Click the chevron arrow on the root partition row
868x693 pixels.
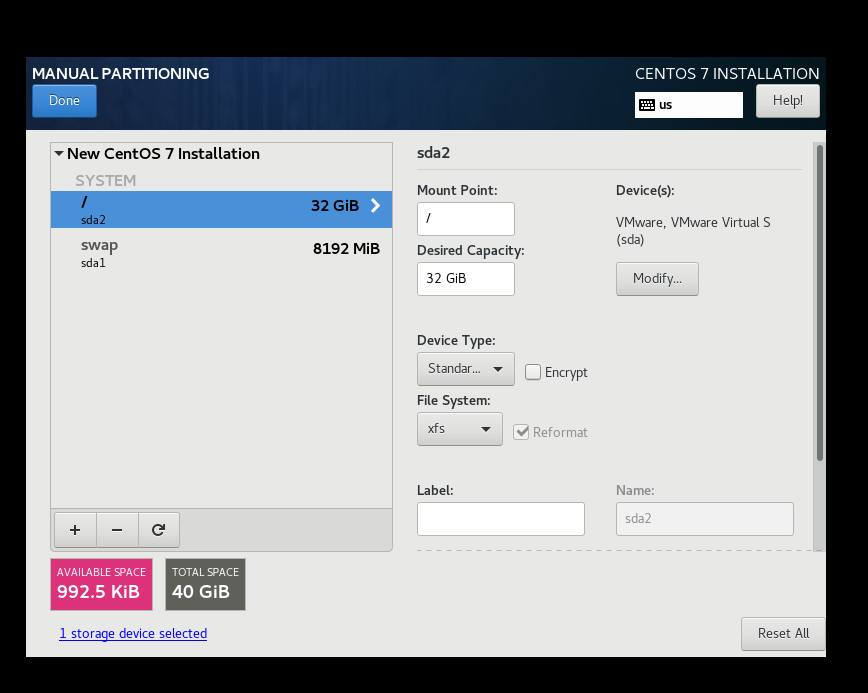375,205
